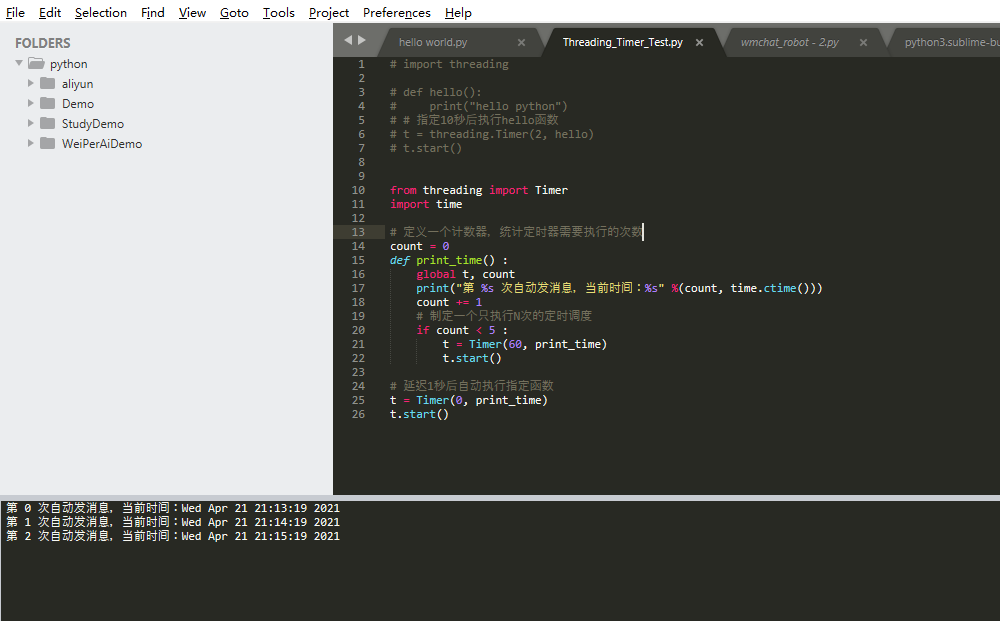Image resolution: width=1000 pixels, height=621 pixels.
Task: Select the Demo folder icon
Action: [47, 103]
